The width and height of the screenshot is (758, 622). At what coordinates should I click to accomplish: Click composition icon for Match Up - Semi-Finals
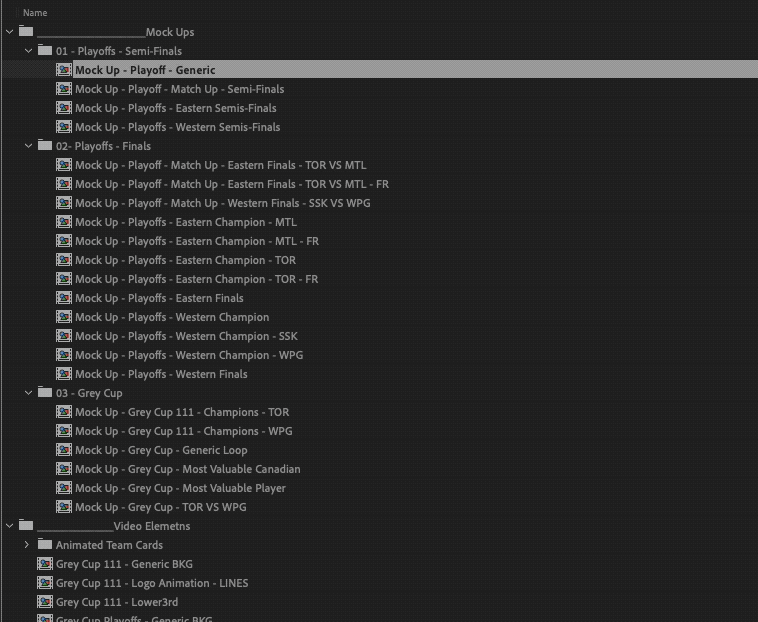64,89
